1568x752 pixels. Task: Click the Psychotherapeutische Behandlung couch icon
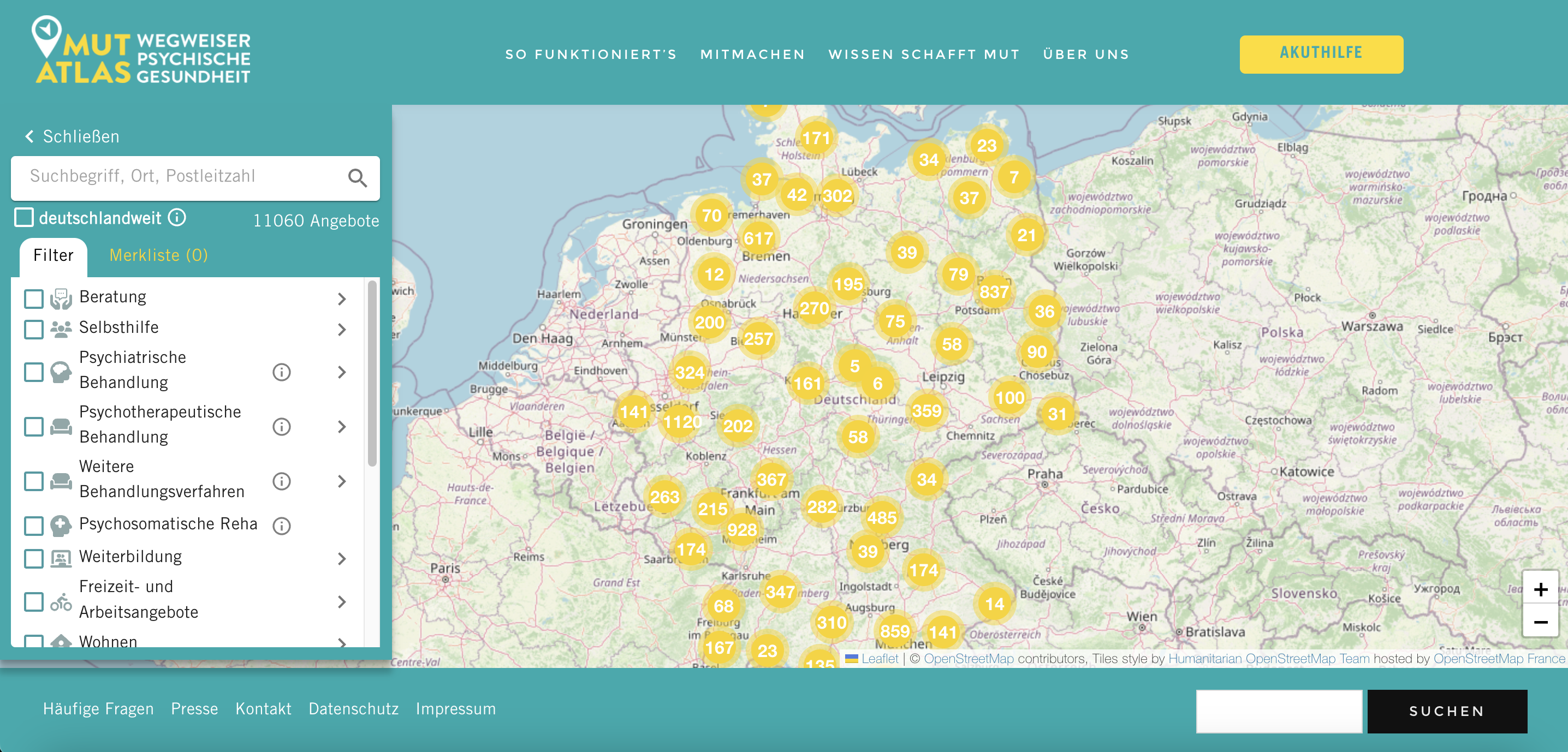click(x=61, y=427)
